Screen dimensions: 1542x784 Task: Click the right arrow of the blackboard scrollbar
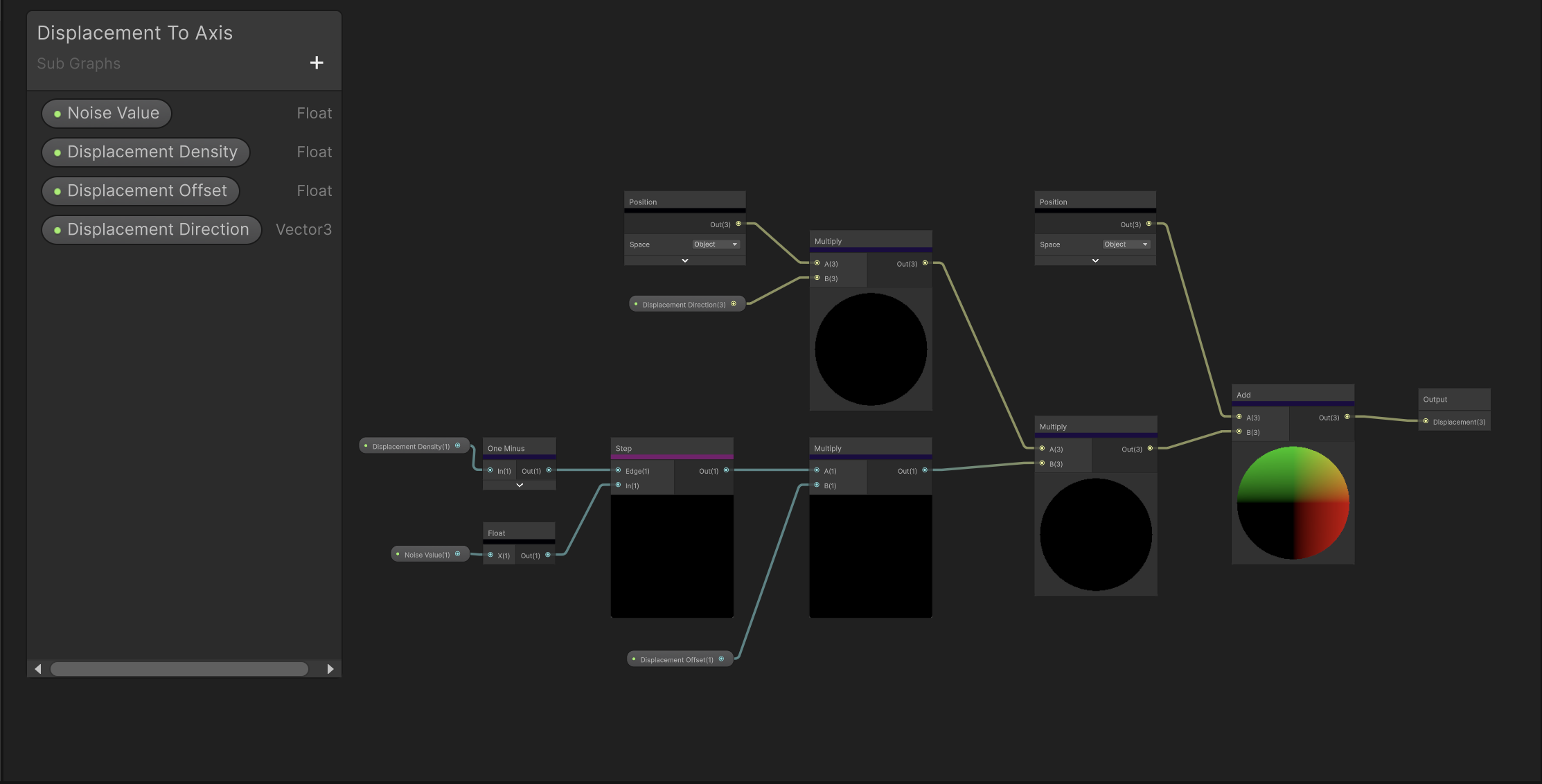[x=330, y=669]
